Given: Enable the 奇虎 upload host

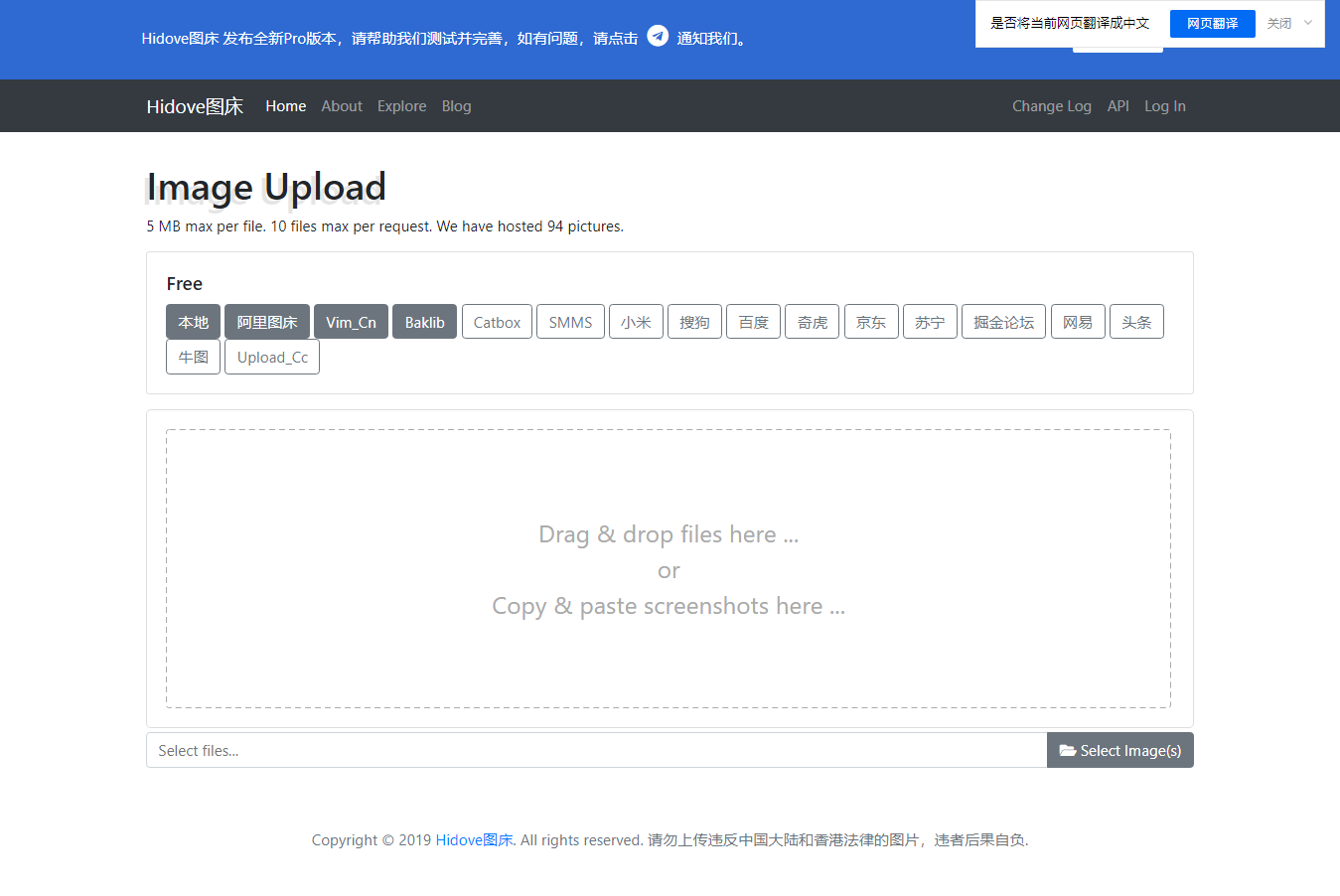Looking at the screenshot, I should 812,322.
